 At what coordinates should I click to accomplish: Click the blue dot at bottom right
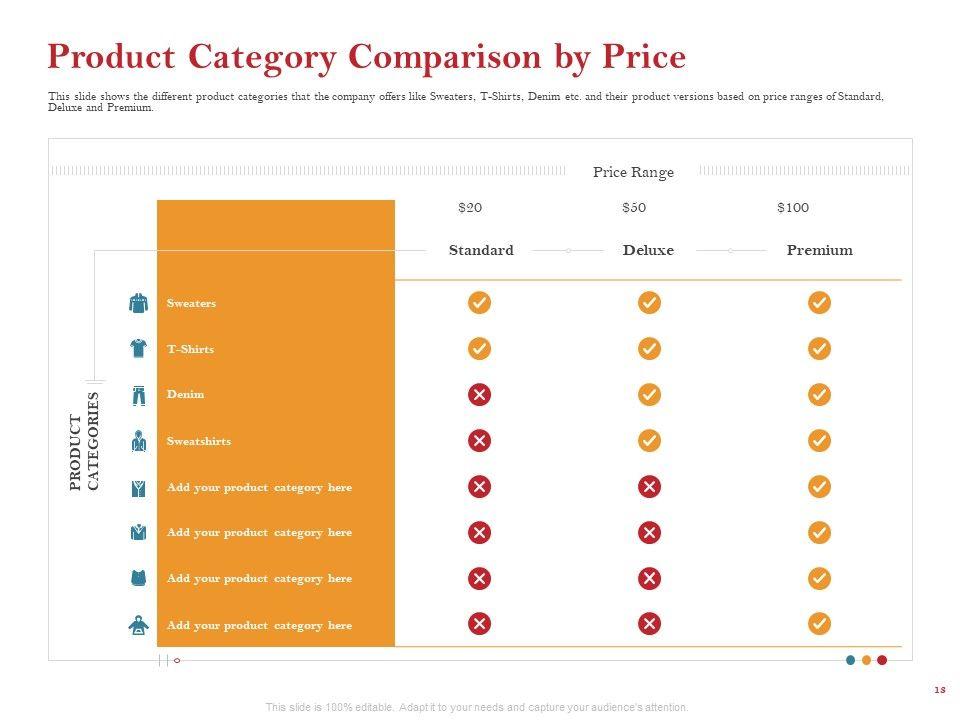tap(851, 660)
